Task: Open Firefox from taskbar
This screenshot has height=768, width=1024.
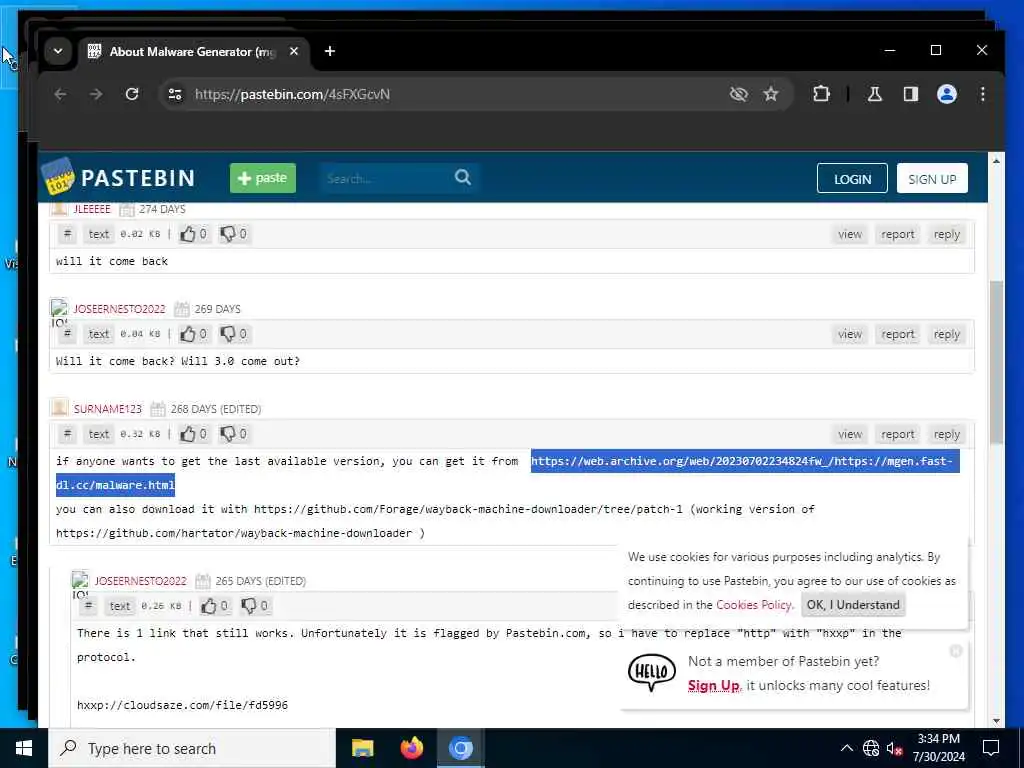Action: coord(411,748)
